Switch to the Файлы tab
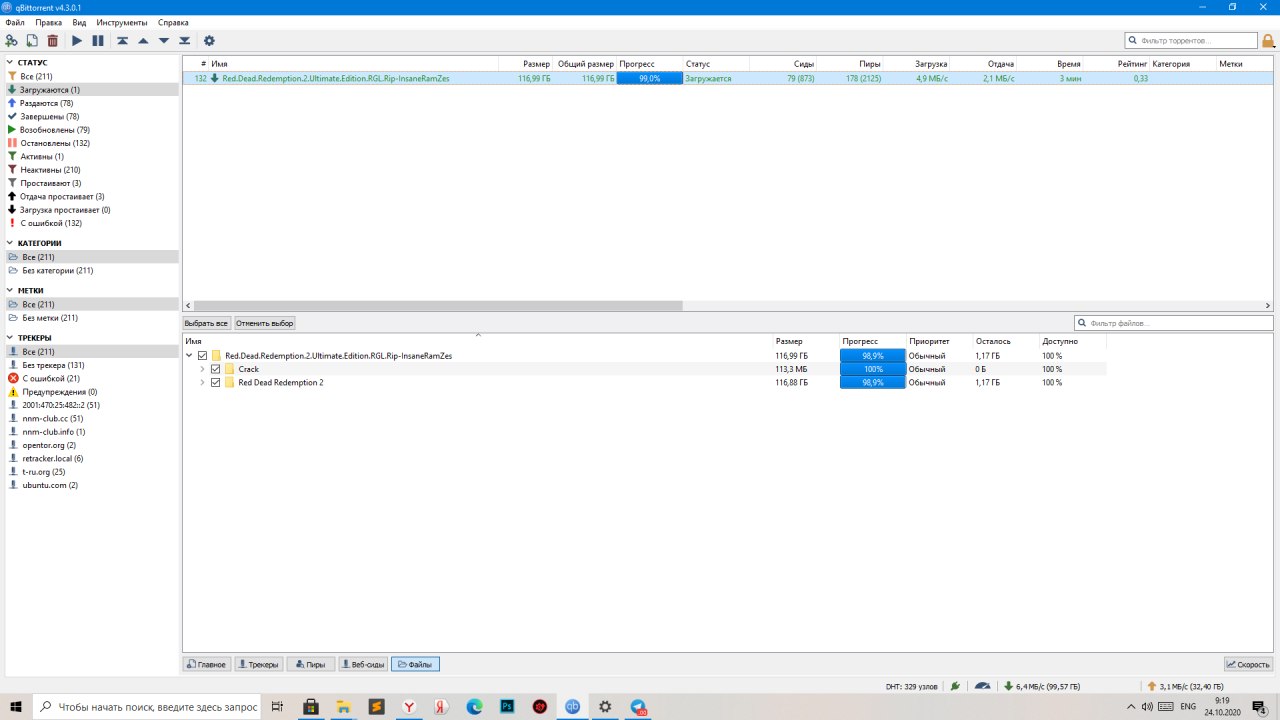Screen dimensions: 1280x720 (415, 664)
